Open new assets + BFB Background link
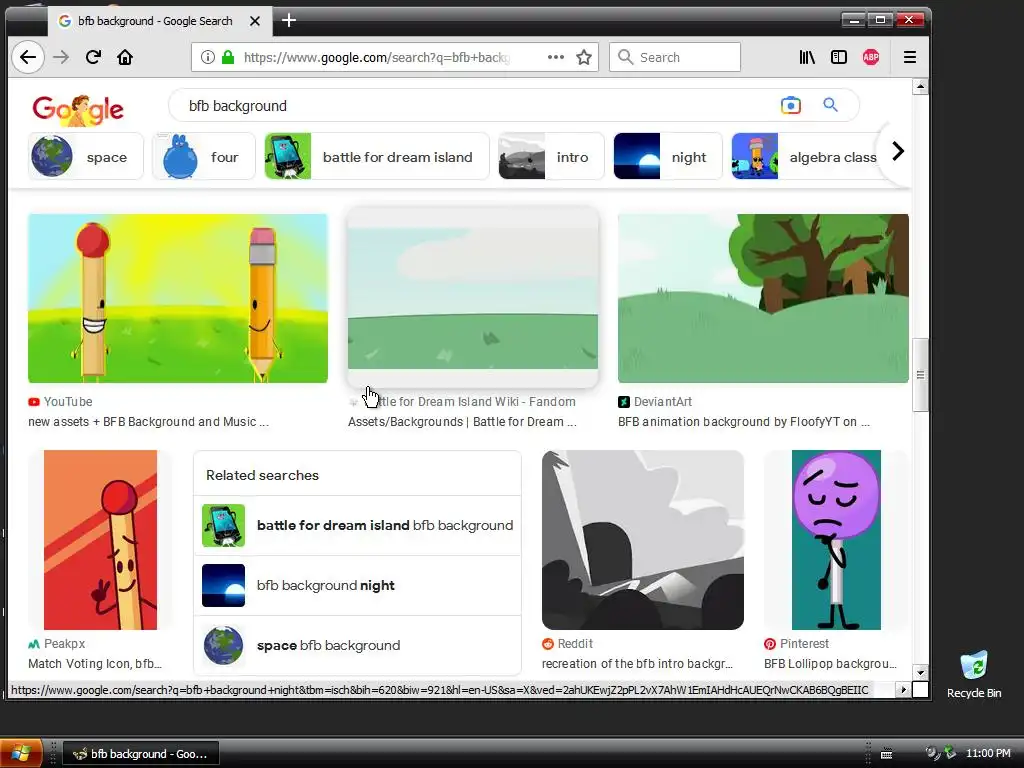This screenshot has width=1024, height=768. click(x=148, y=422)
